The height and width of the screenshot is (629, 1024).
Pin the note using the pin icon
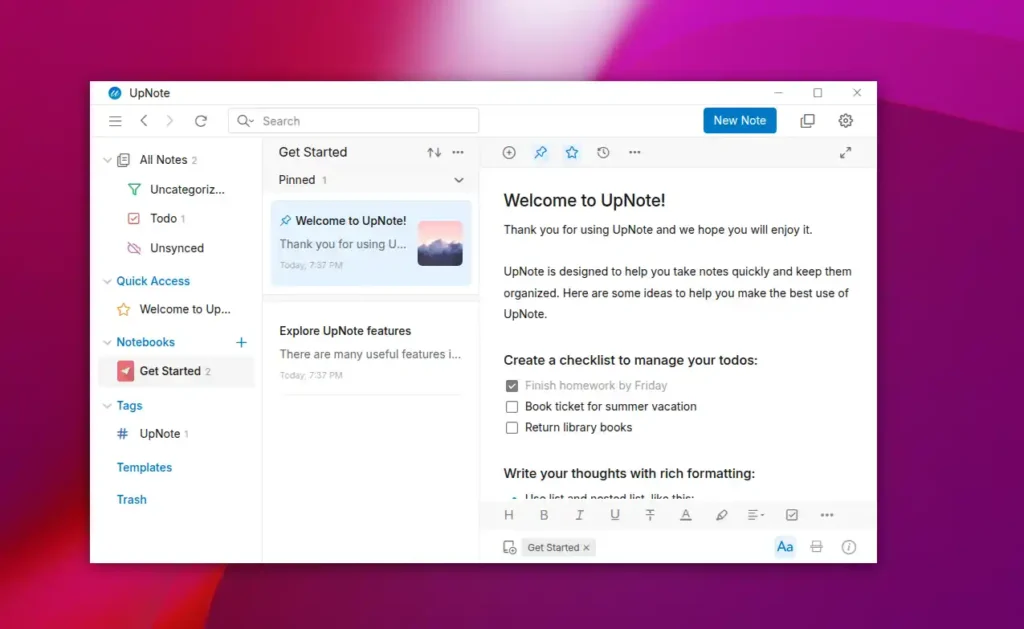pyautogui.click(x=540, y=153)
